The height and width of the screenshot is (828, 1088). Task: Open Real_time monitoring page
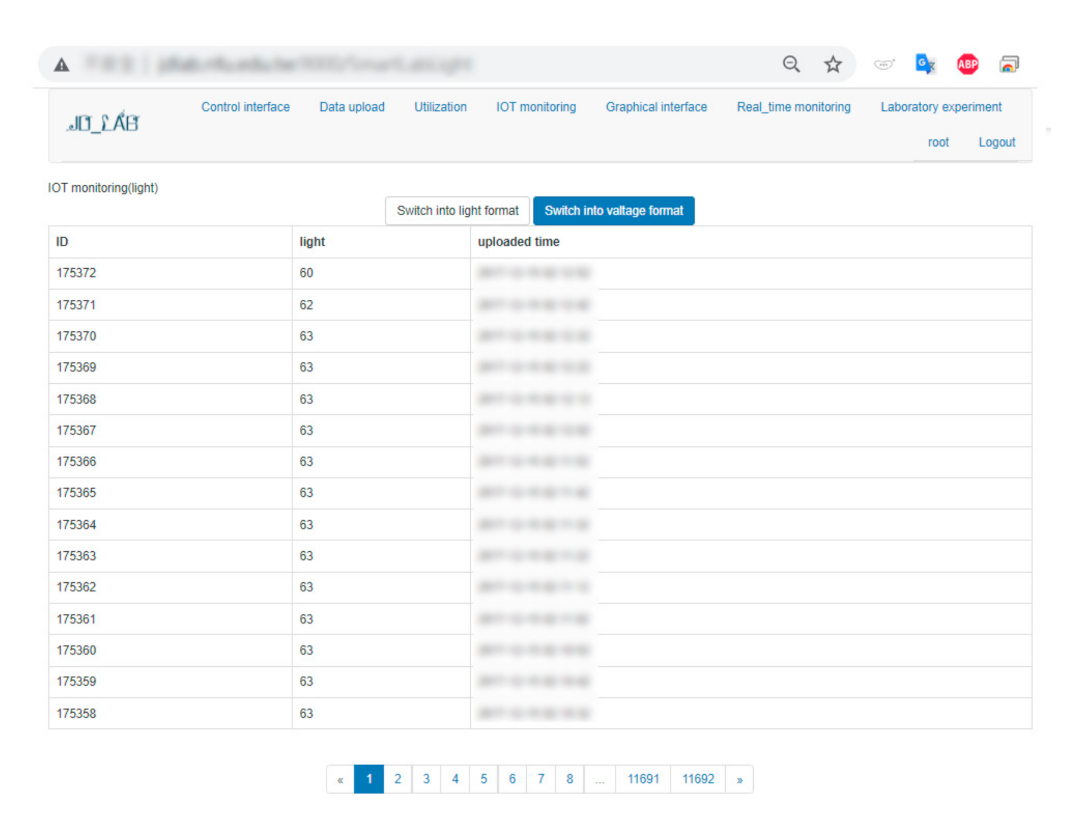pos(793,107)
